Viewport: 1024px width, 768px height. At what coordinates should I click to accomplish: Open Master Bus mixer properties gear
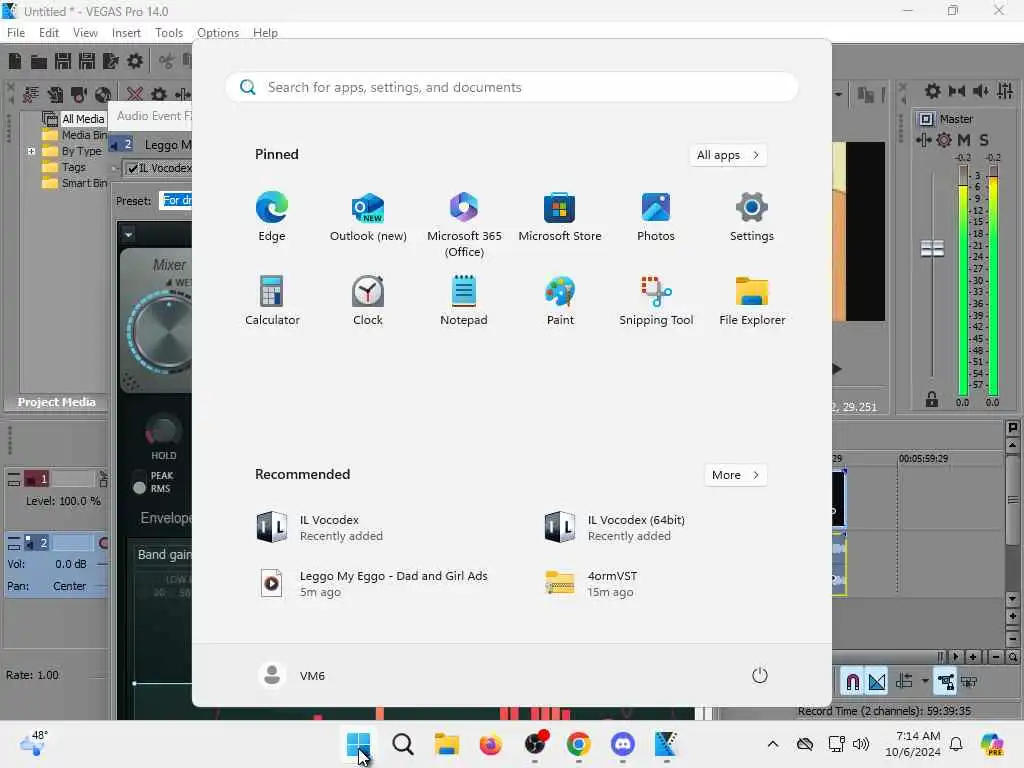coord(933,91)
